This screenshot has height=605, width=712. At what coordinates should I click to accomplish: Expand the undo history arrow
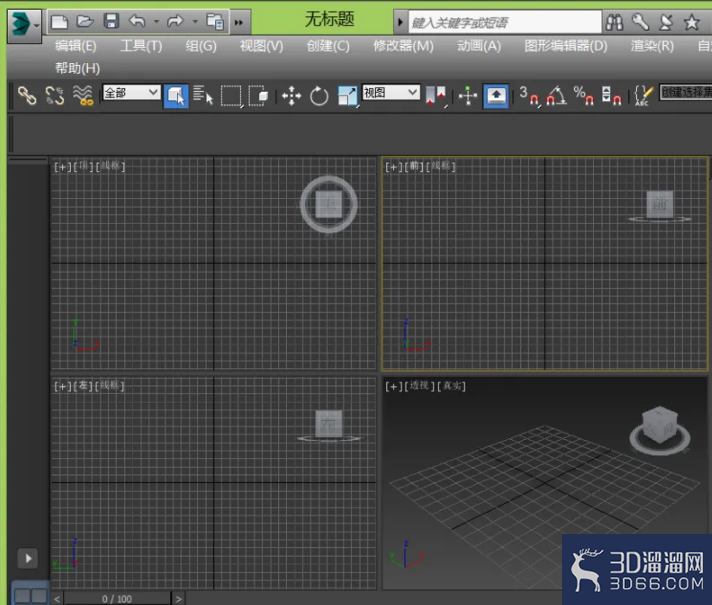click(156, 21)
